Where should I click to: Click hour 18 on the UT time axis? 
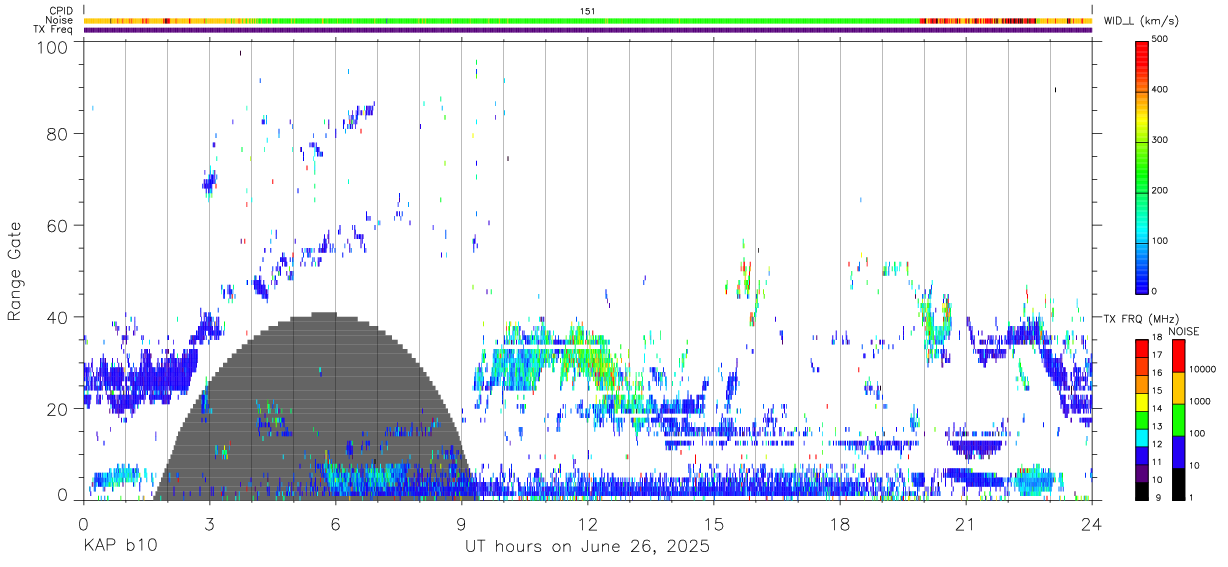840,524
